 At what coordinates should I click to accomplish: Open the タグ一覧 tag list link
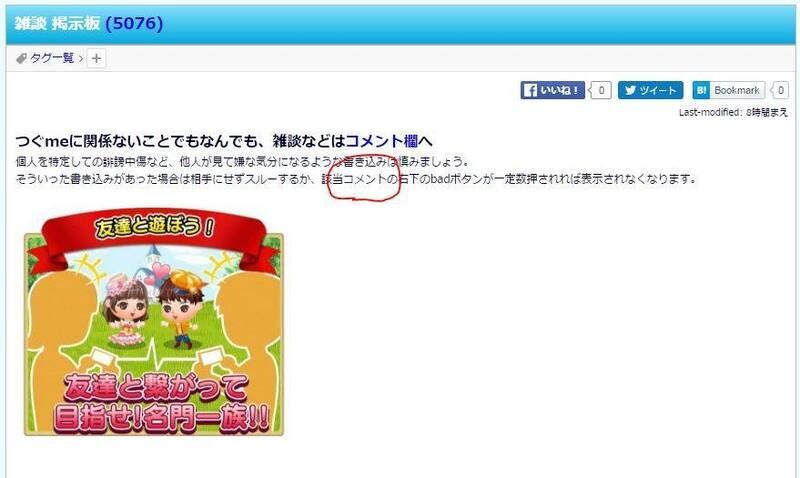click(x=52, y=58)
